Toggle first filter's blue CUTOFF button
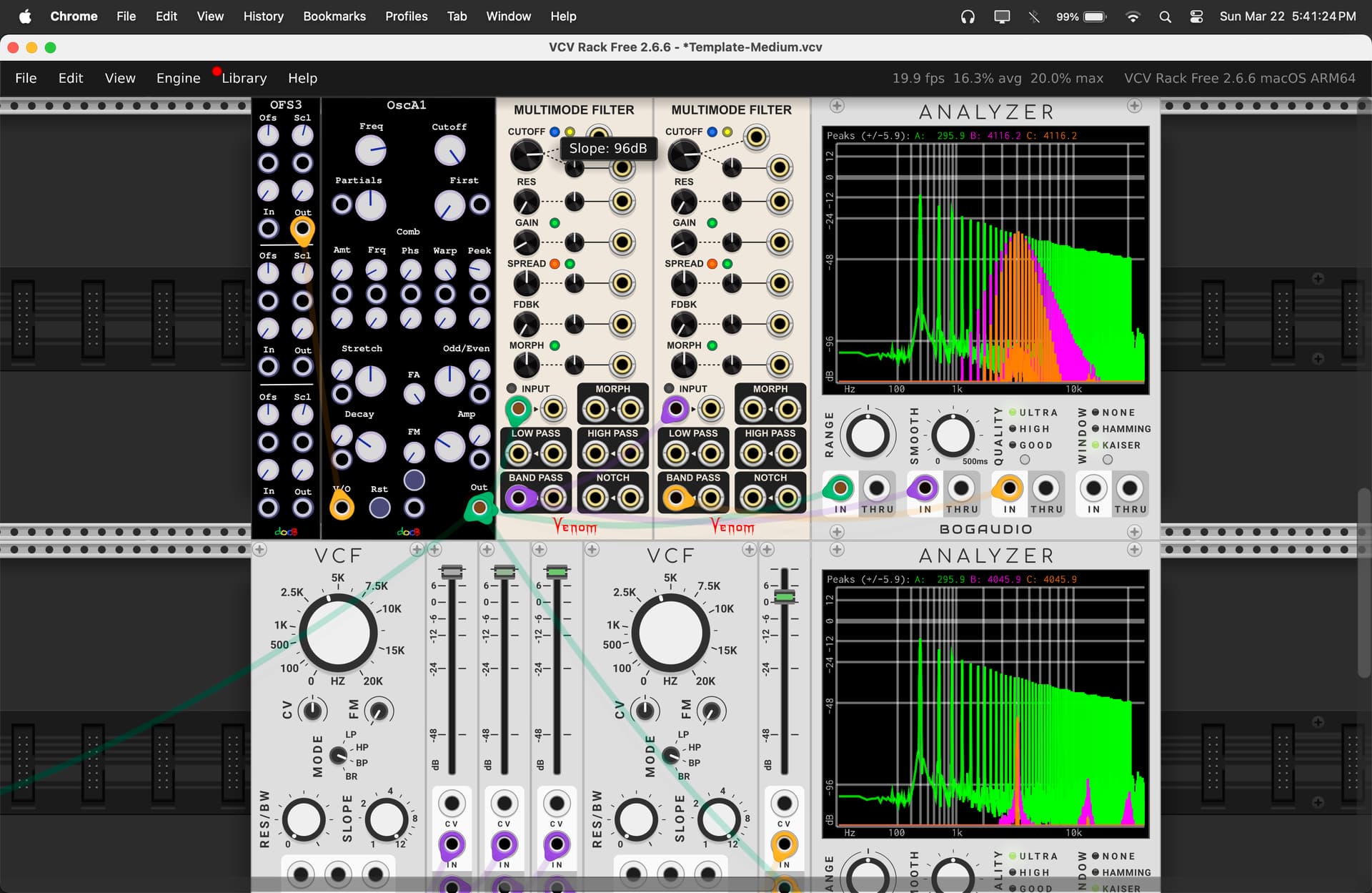The image size is (1372, 893). tap(555, 132)
